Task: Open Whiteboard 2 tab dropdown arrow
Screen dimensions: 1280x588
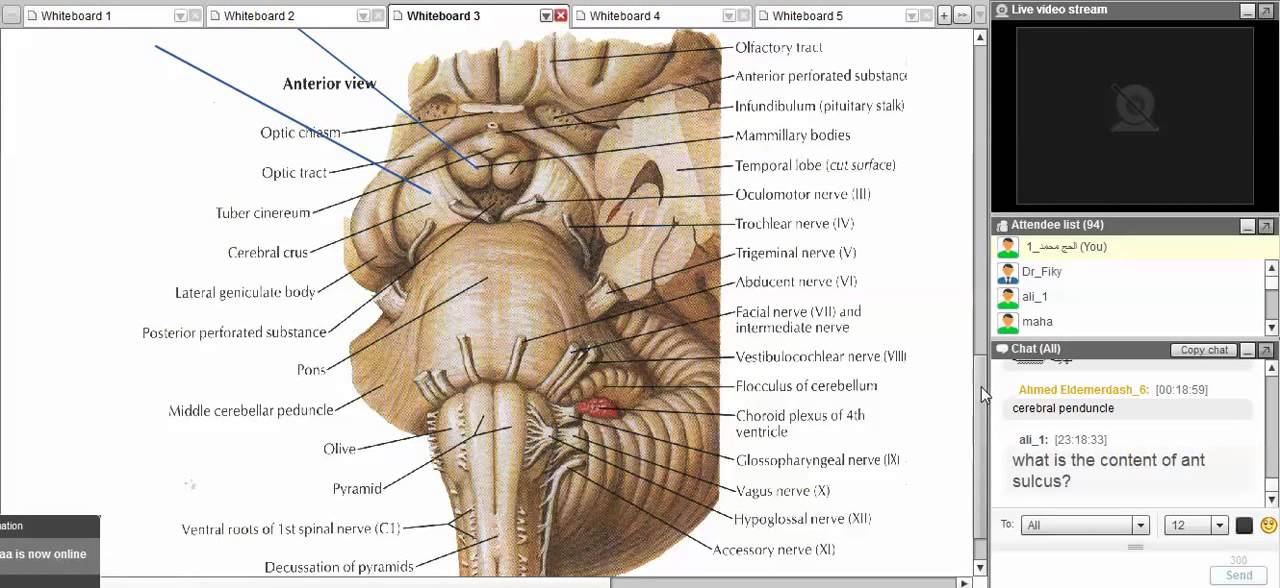Action: 363,16
